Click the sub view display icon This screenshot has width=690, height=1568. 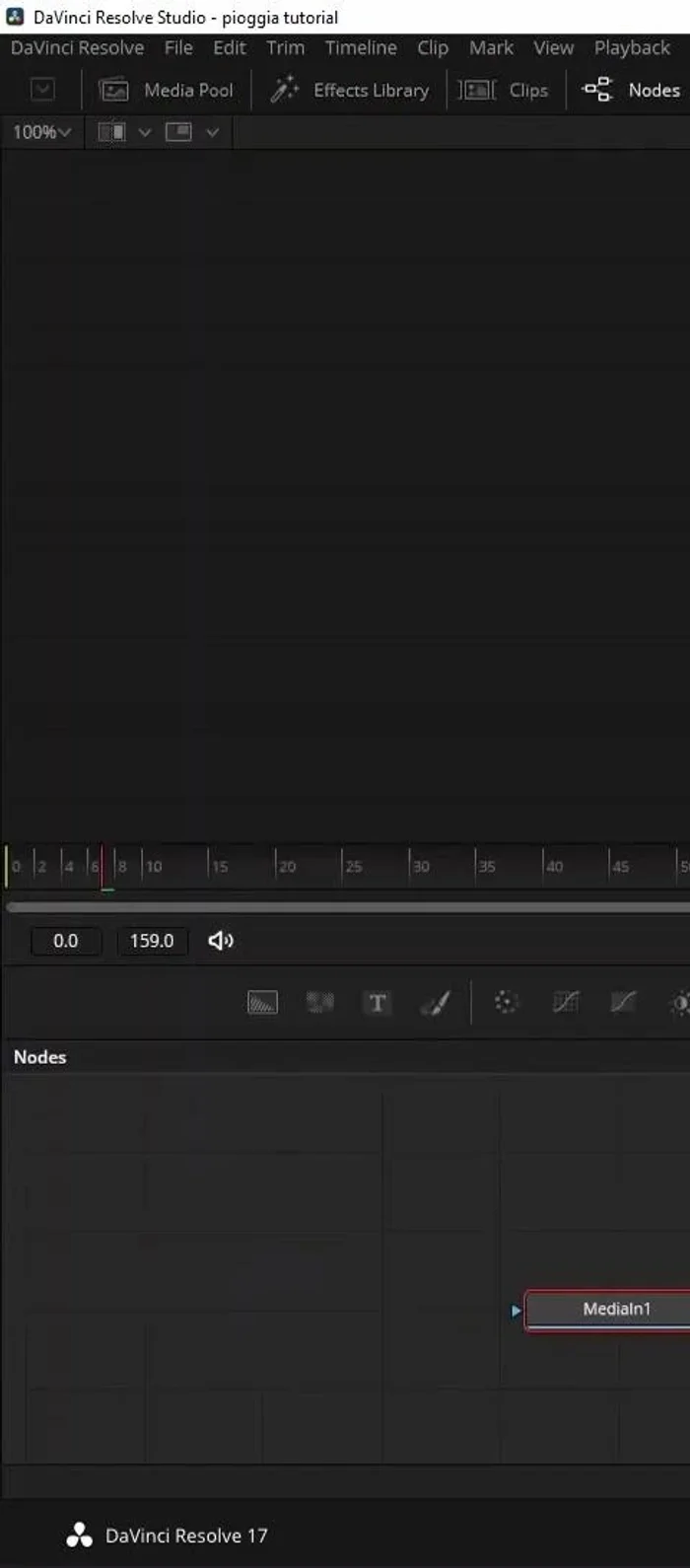click(178, 132)
